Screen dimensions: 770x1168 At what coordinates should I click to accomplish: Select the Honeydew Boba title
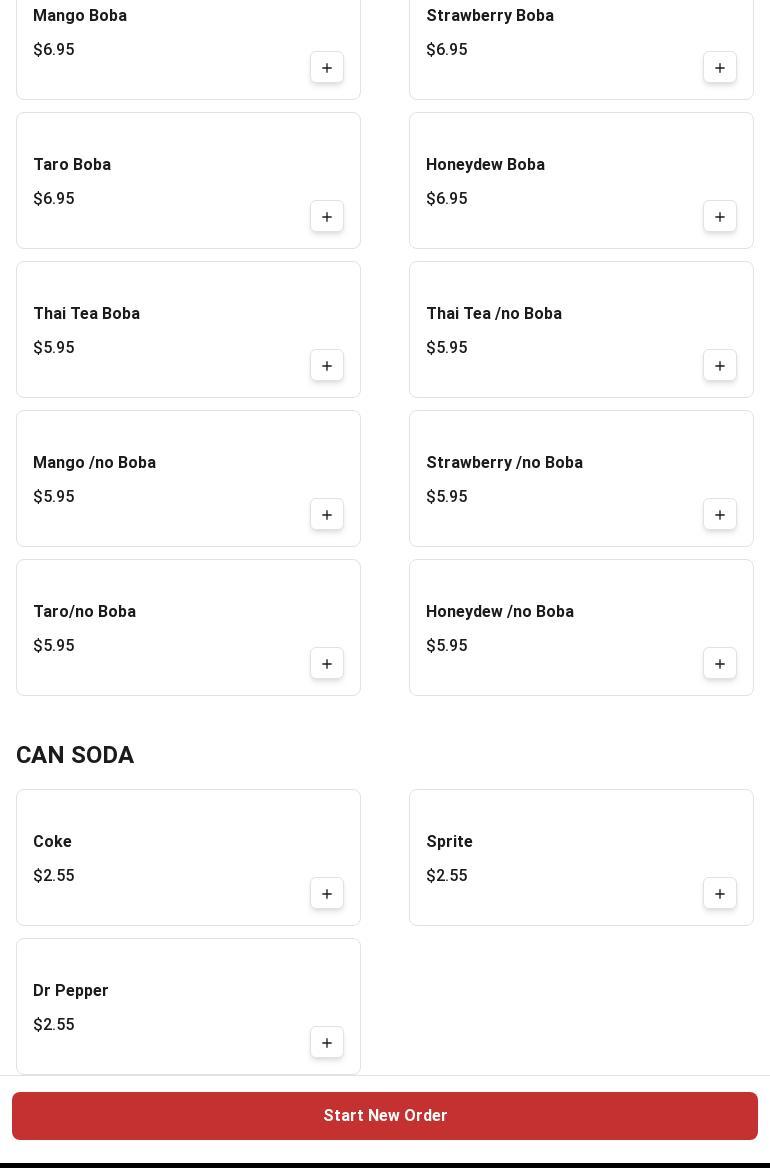click(x=485, y=165)
